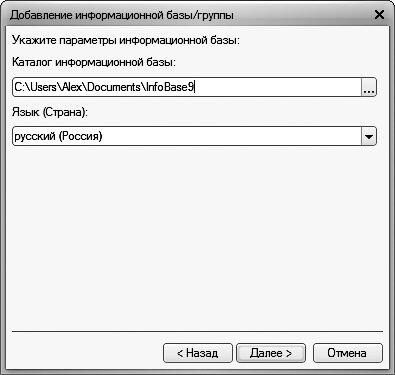Screen dimensions: 395x375
Task: Click empty space after the path text in field
Action: [277, 87]
